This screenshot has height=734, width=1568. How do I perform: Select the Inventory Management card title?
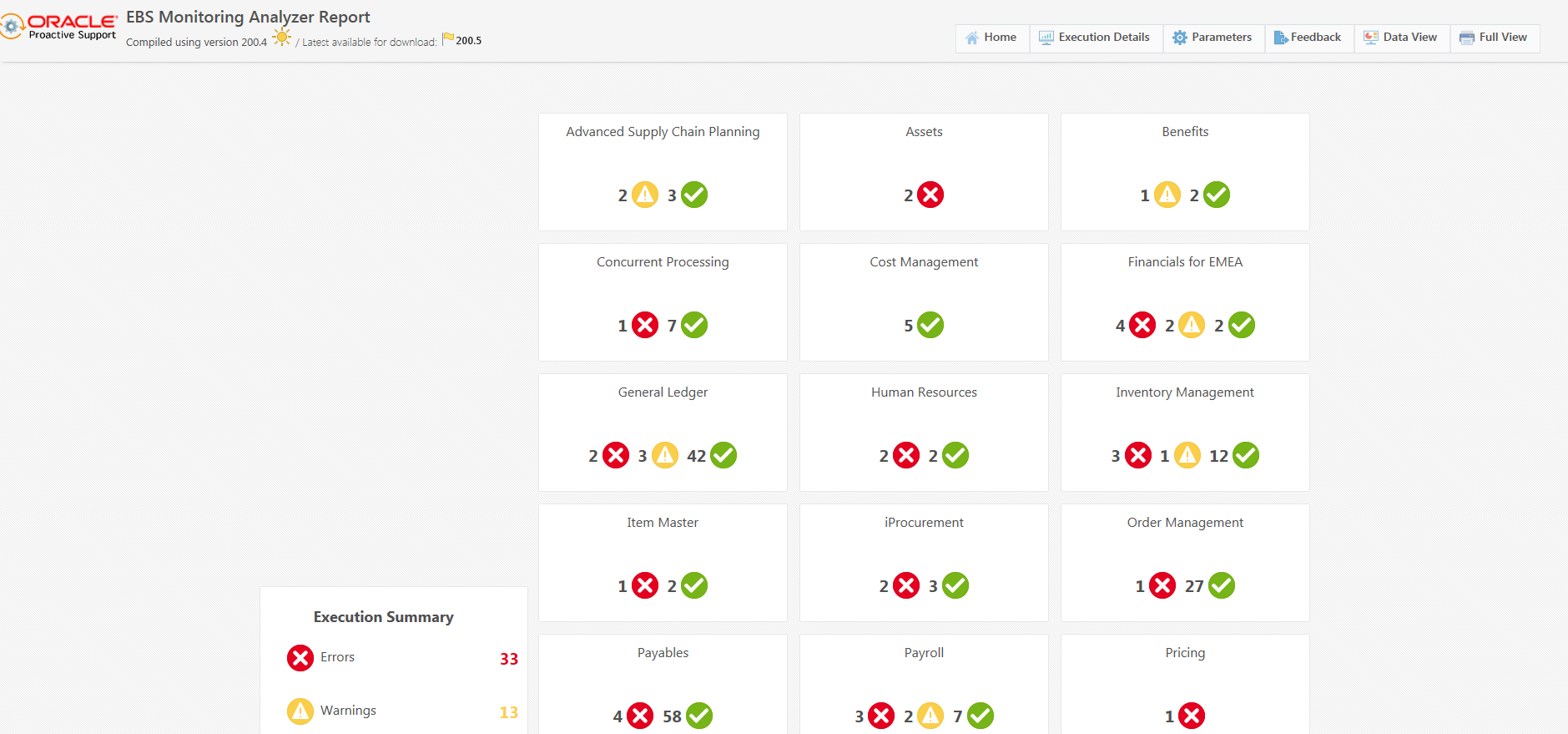point(1185,392)
